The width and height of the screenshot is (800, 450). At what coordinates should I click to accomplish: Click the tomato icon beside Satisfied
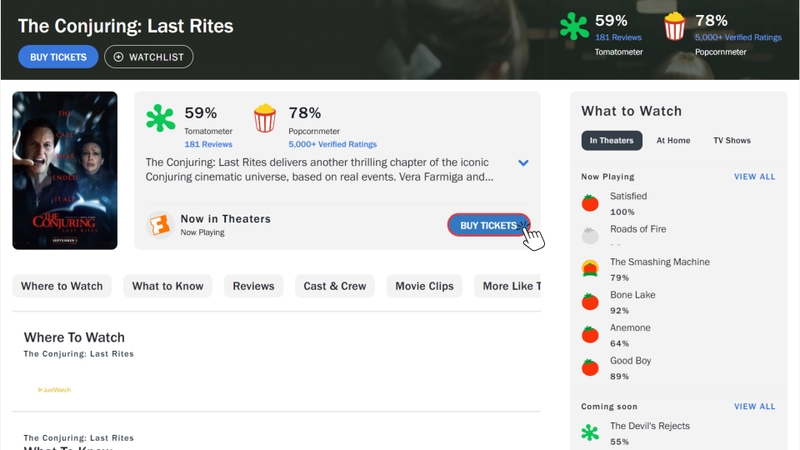click(x=590, y=203)
